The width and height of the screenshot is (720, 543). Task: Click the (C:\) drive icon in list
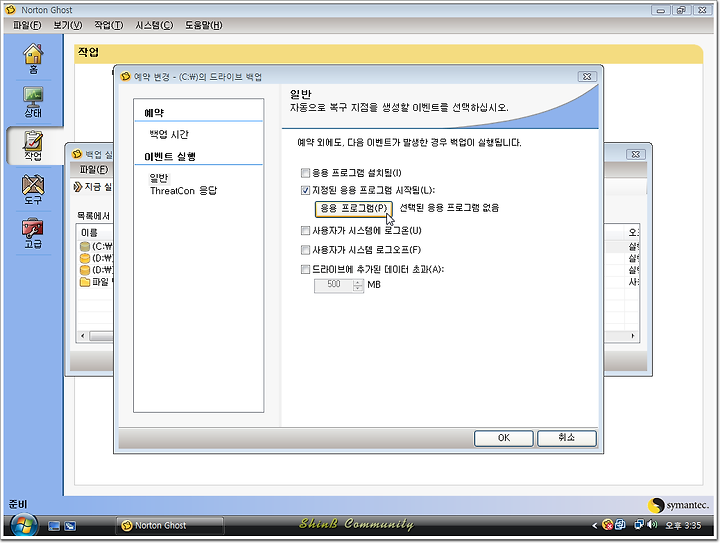(x=85, y=246)
